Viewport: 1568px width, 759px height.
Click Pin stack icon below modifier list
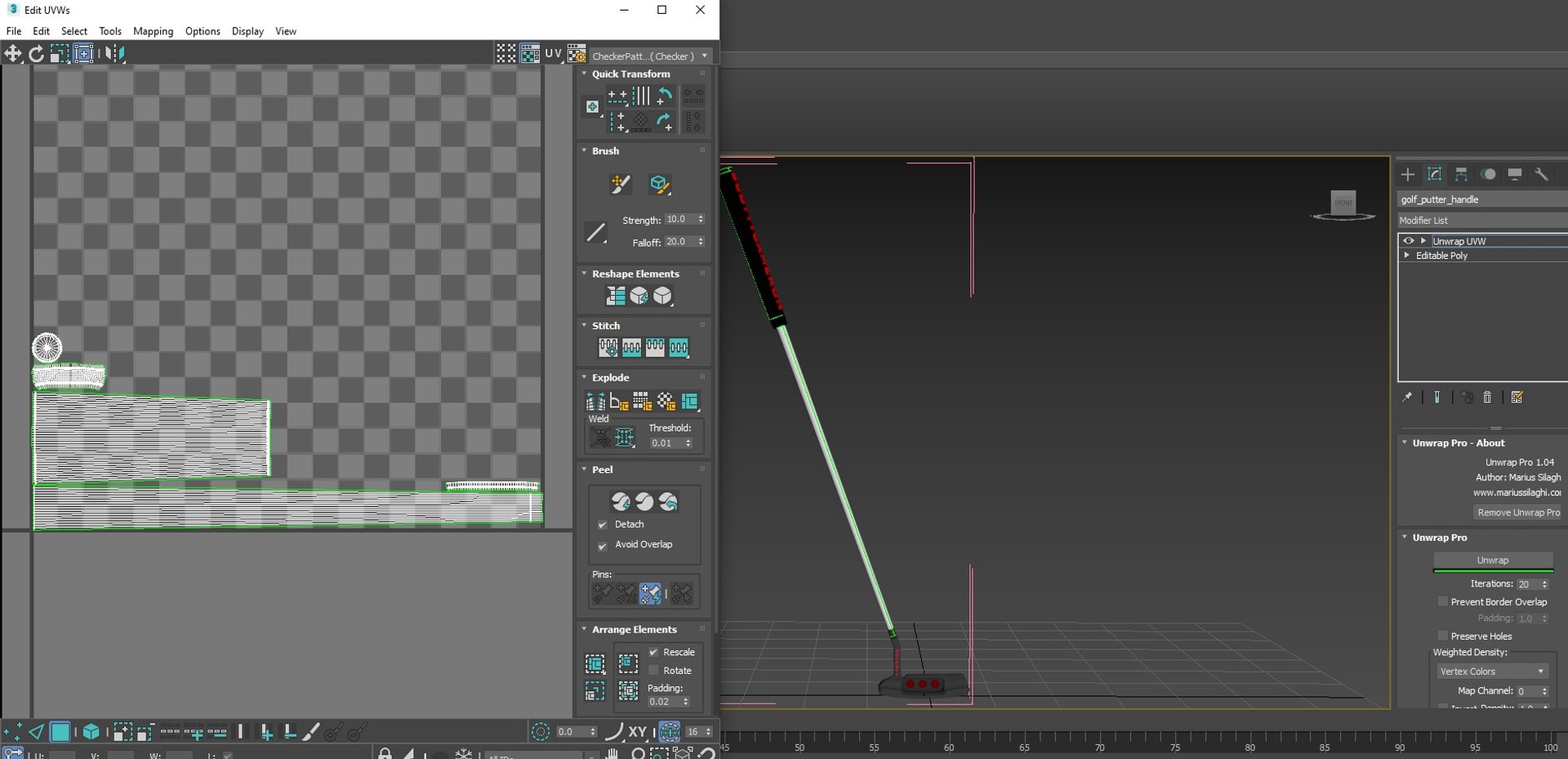(x=1407, y=398)
